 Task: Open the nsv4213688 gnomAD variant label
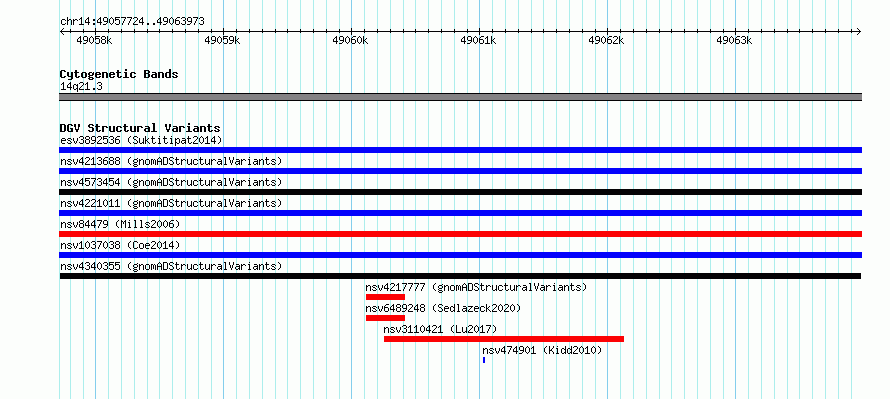pyautogui.click(x=171, y=161)
